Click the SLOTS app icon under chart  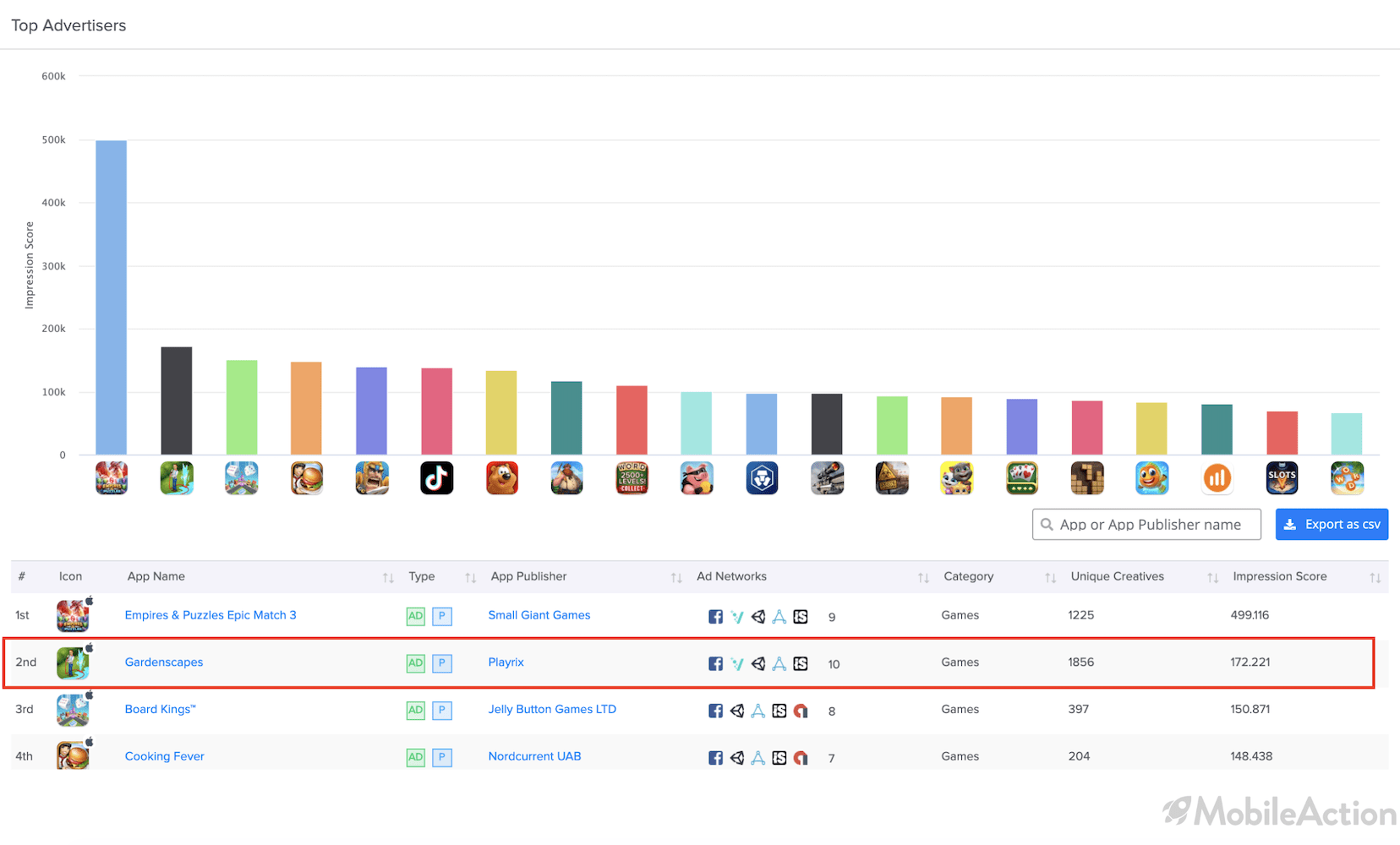(1282, 478)
